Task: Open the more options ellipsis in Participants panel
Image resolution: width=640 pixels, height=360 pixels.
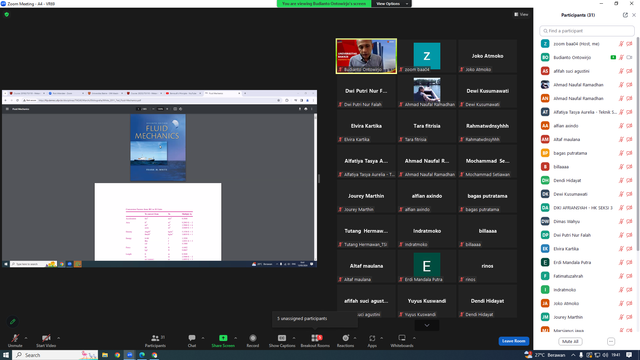Action: (x=611, y=341)
